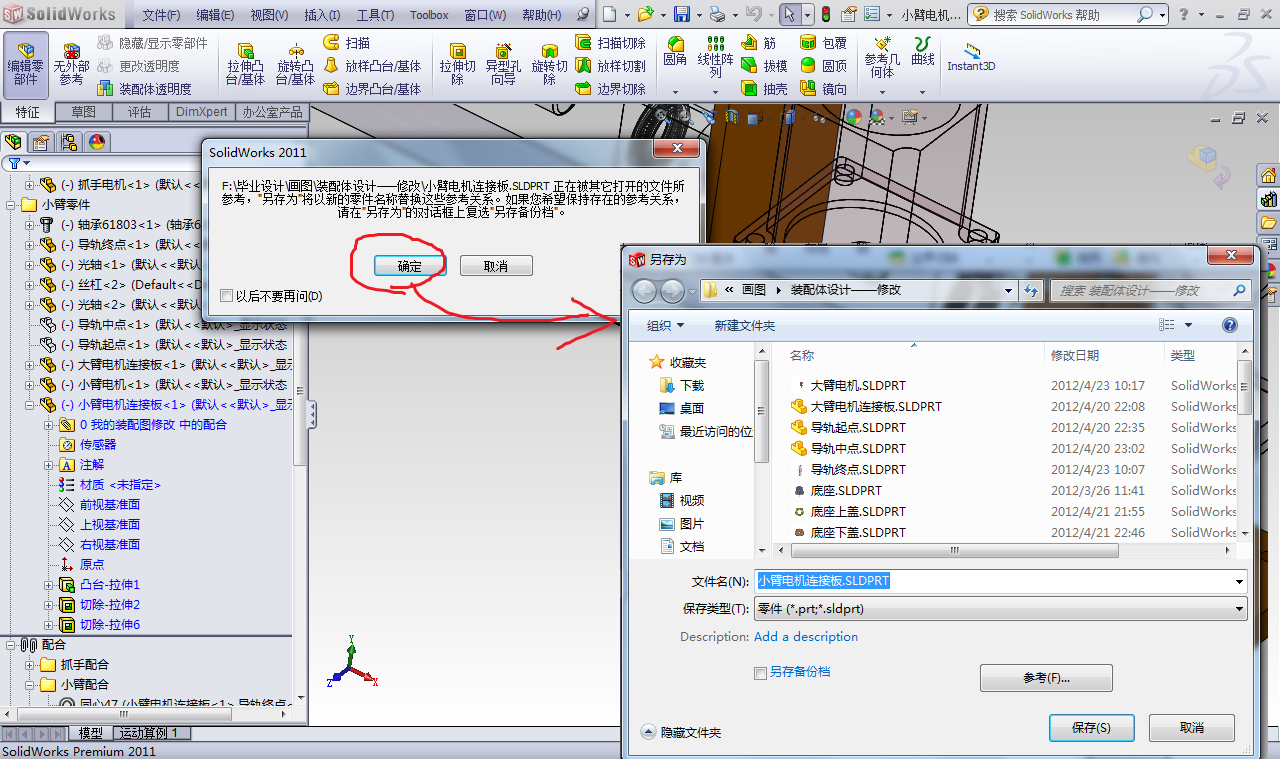Screen dimensions: 1280x759
Task: Switch to the DimXpert tab
Action: click(203, 112)
